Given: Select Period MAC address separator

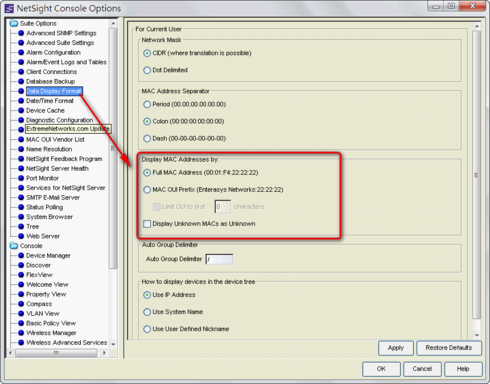Looking at the screenshot, I should click(147, 105).
